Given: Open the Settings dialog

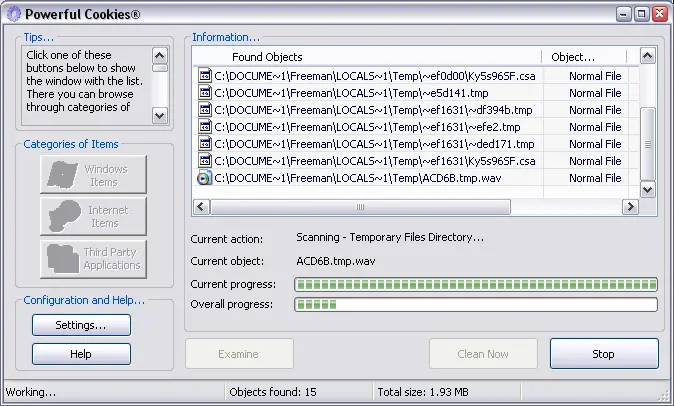Looking at the screenshot, I should pyautogui.click(x=81, y=325).
